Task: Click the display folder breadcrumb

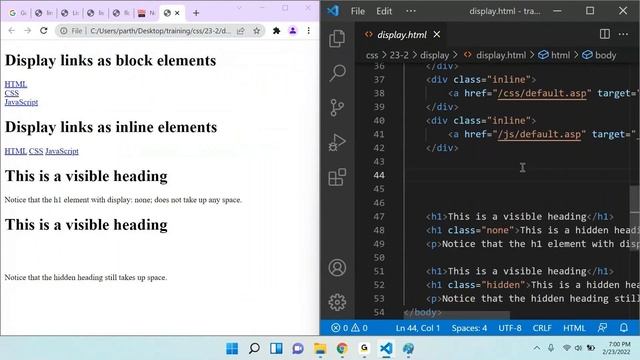Action: [434, 55]
